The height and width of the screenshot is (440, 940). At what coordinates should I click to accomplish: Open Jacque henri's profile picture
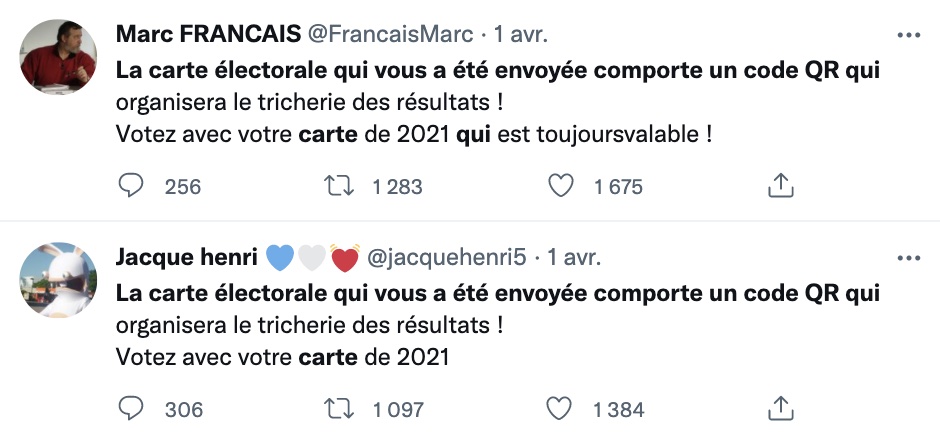(59, 279)
